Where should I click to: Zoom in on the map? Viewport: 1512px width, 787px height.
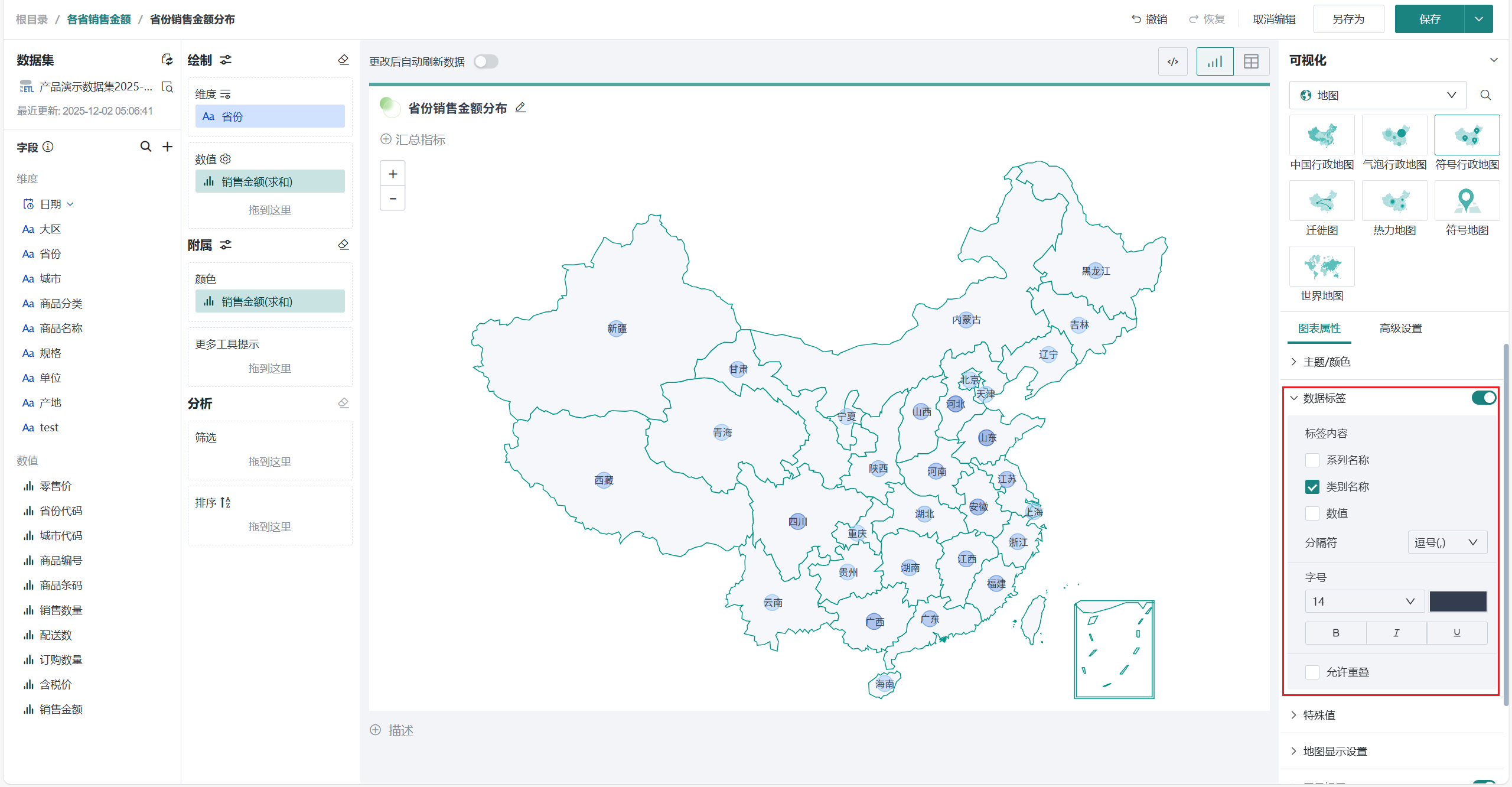click(393, 174)
